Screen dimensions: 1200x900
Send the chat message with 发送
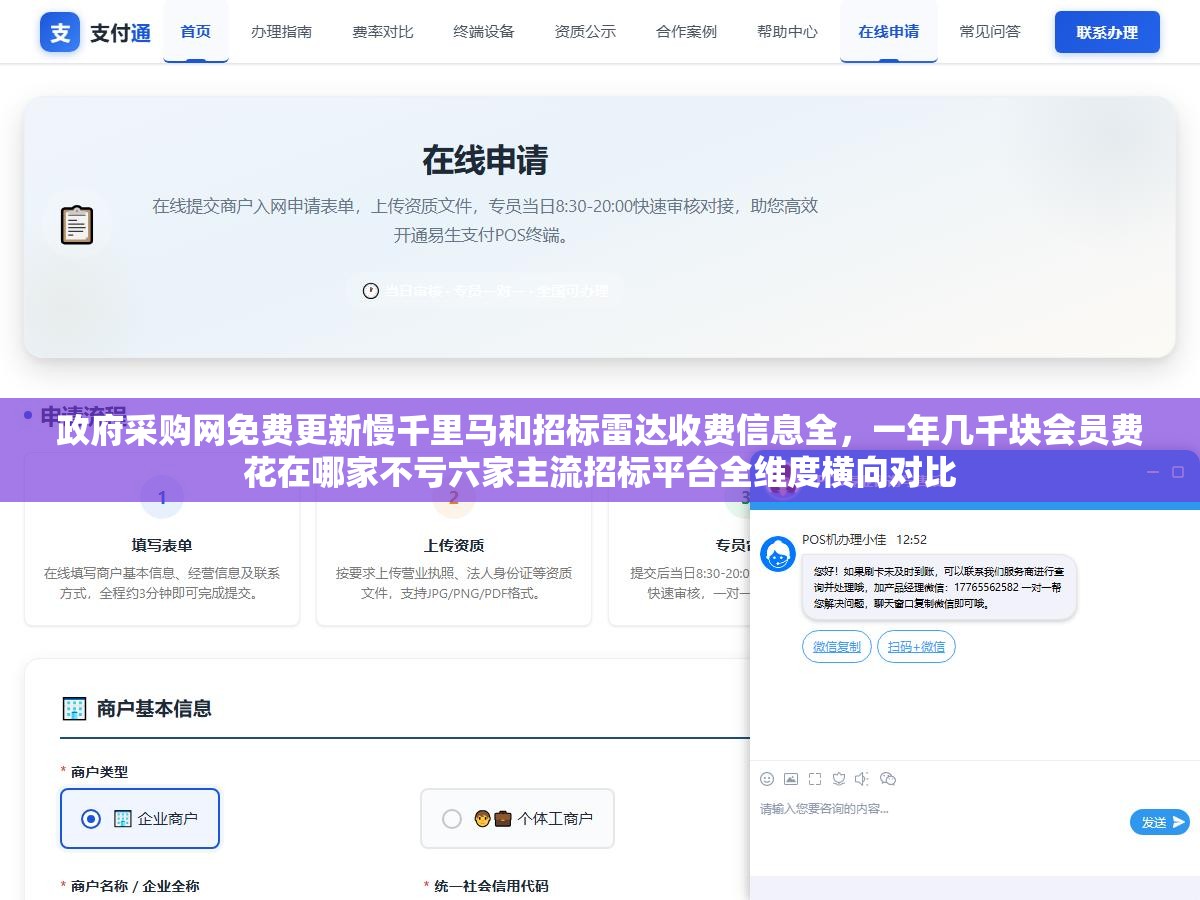coord(1160,822)
